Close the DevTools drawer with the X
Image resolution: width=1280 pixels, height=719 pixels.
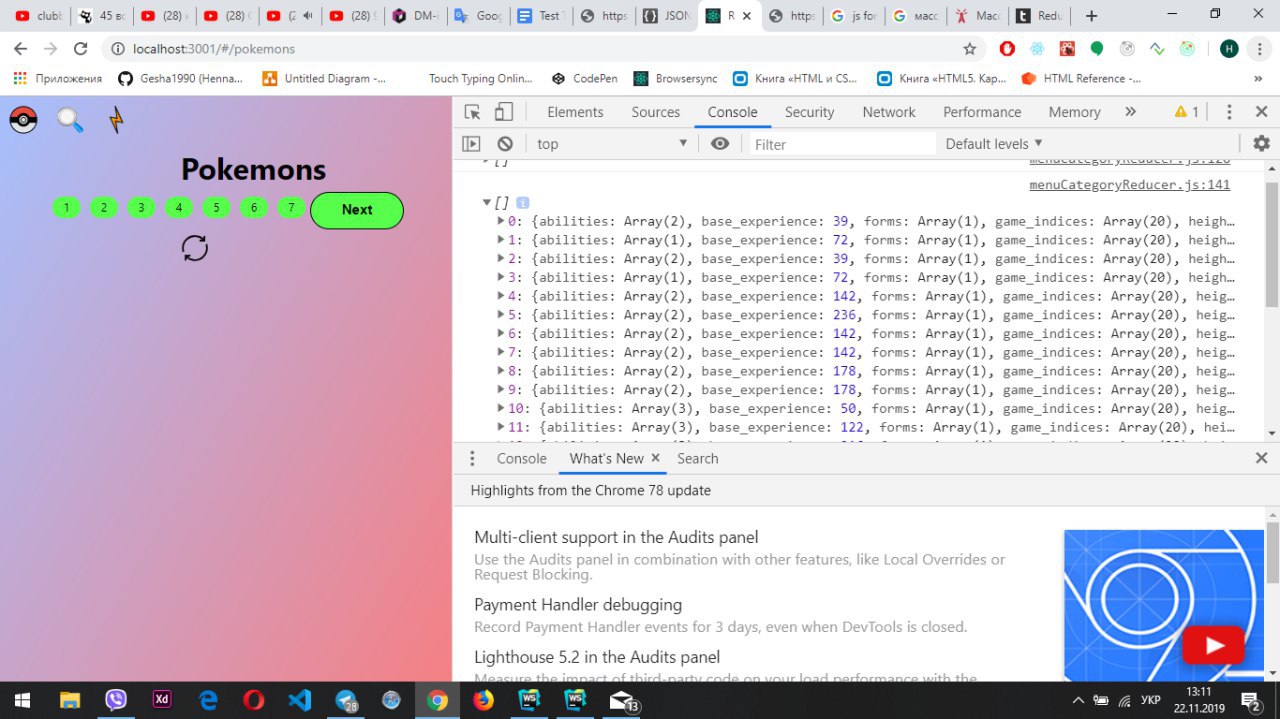[1262, 458]
